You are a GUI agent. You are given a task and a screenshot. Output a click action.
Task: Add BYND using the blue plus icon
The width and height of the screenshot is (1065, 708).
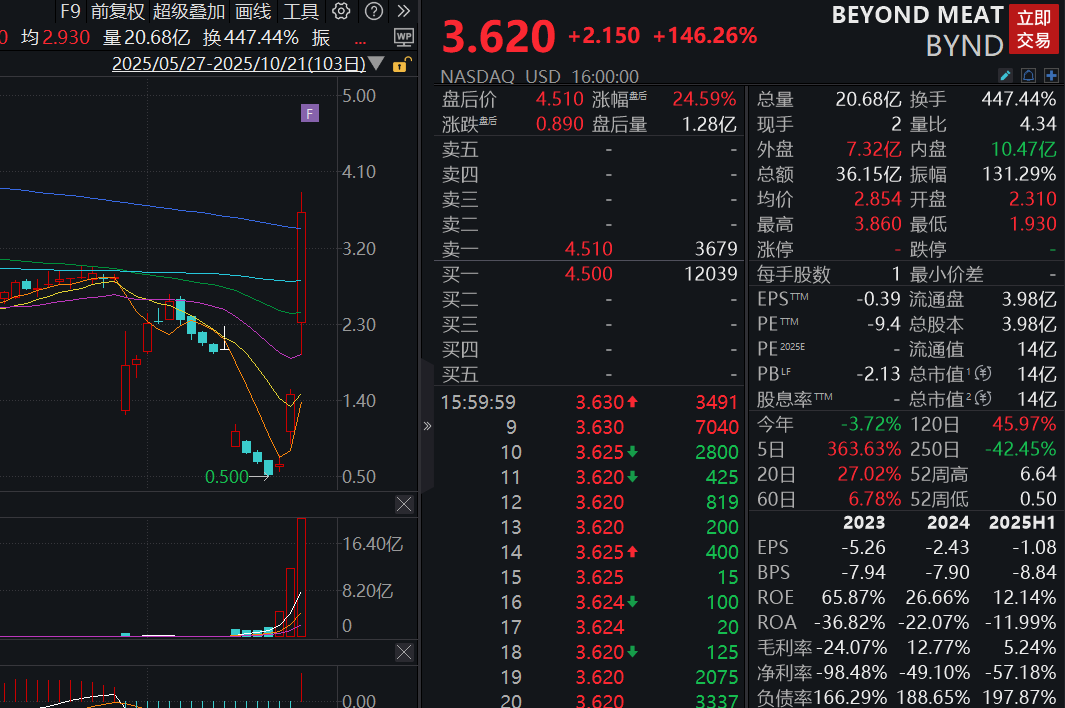pyautogui.click(x=1052, y=75)
